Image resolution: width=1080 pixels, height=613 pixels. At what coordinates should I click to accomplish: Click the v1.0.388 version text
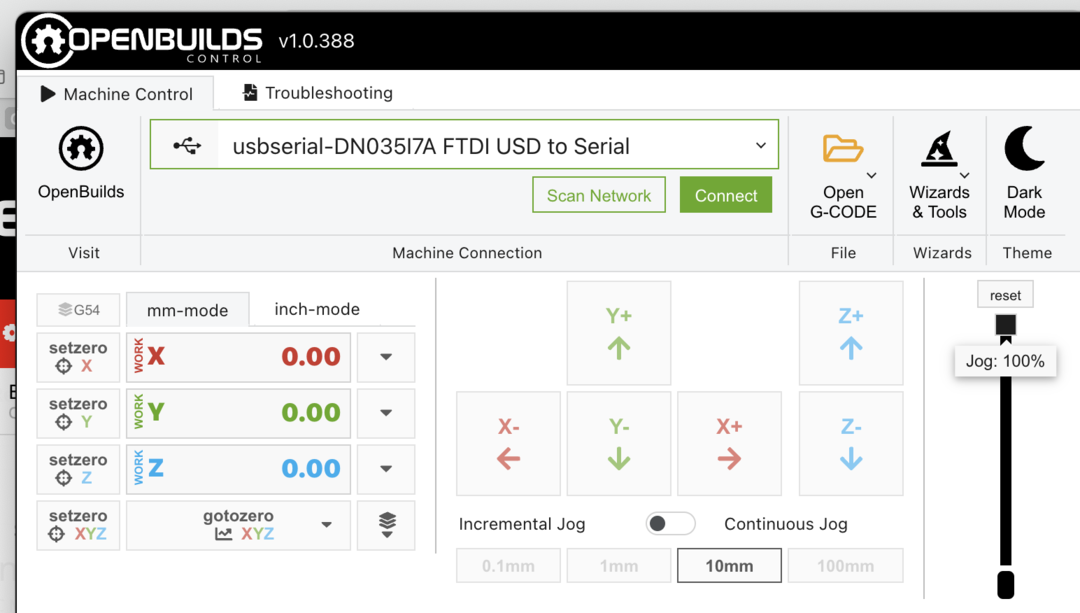316,41
